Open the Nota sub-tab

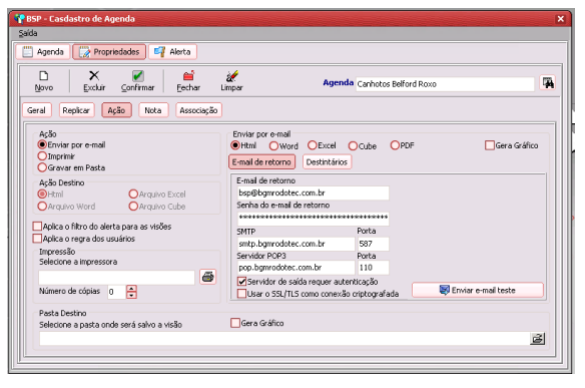153,110
